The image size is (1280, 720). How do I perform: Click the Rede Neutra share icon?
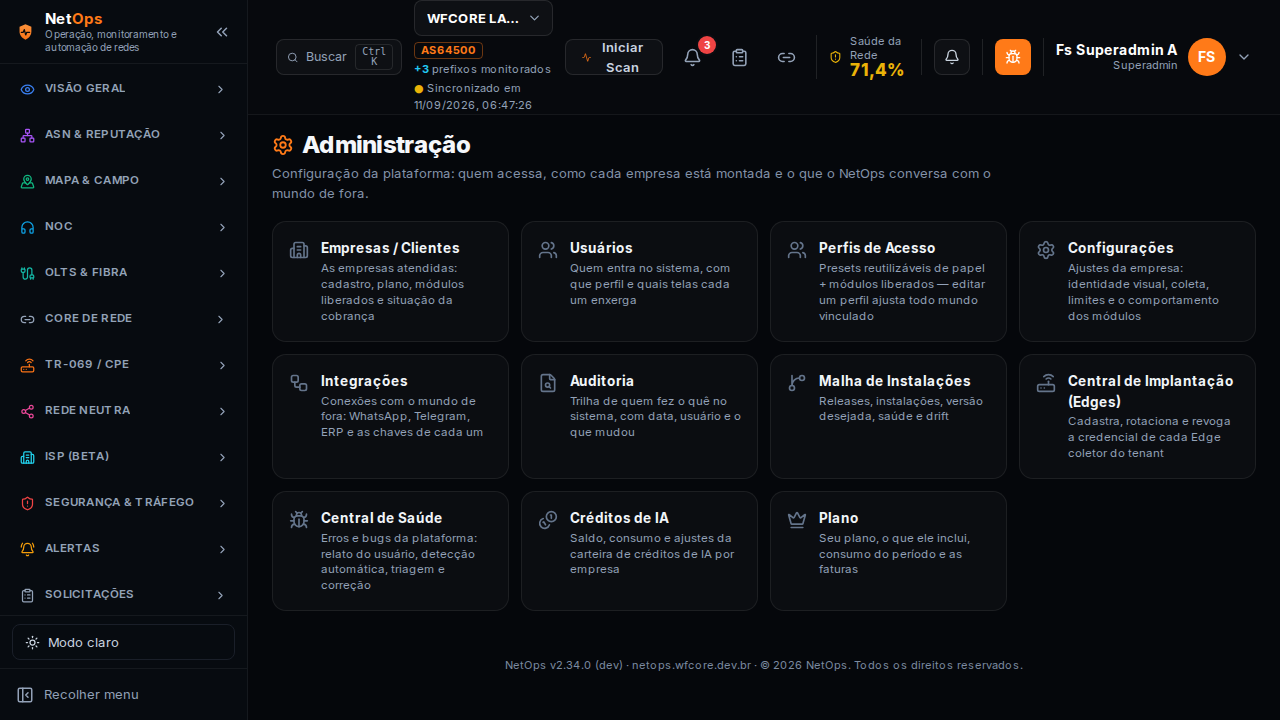point(27,411)
